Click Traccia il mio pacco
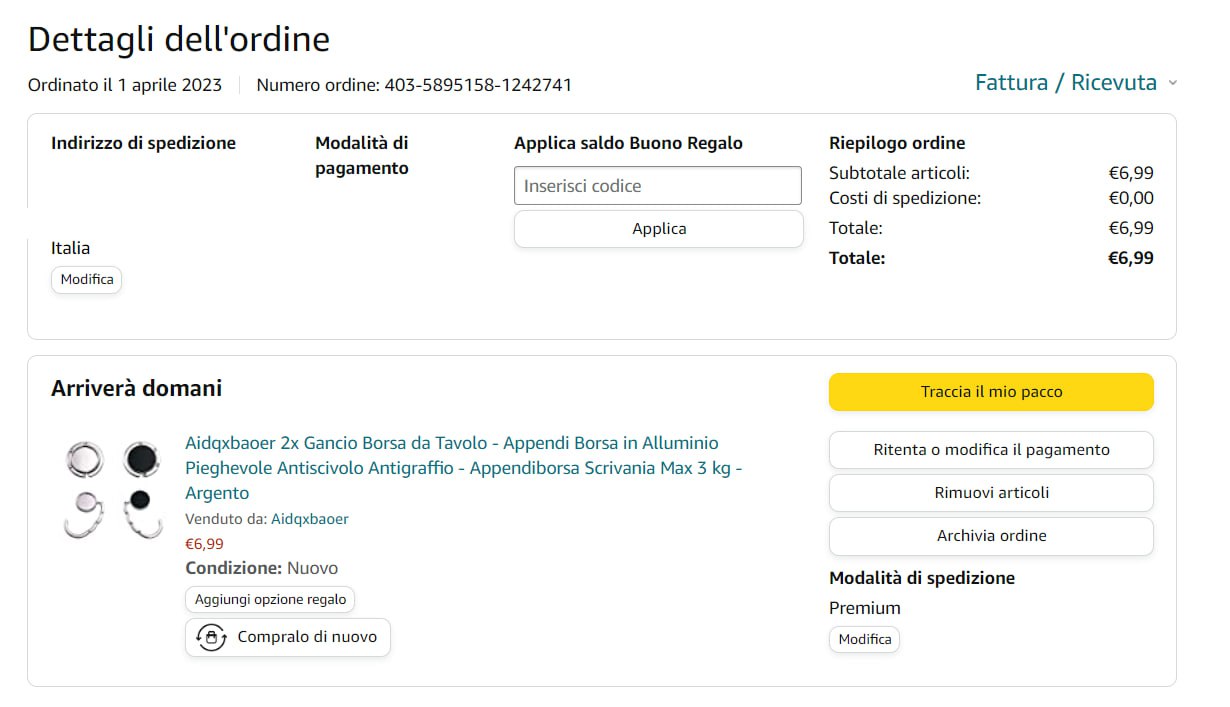The image size is (1230, 707). [991, 392]
